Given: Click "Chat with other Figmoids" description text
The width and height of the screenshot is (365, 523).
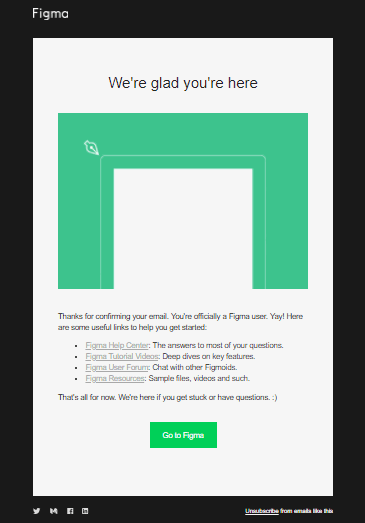Looking at the screenshot, I should click(x=195, y=367).
